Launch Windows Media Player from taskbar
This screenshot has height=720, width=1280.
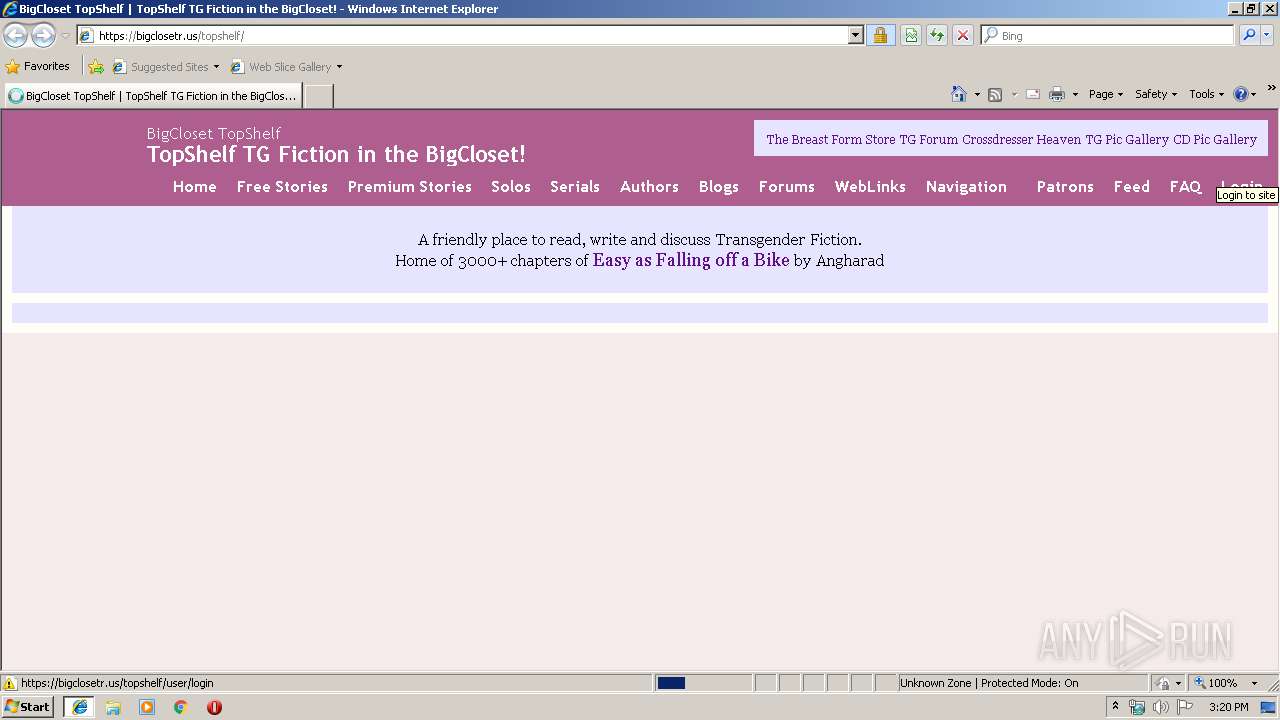[147, 707]
